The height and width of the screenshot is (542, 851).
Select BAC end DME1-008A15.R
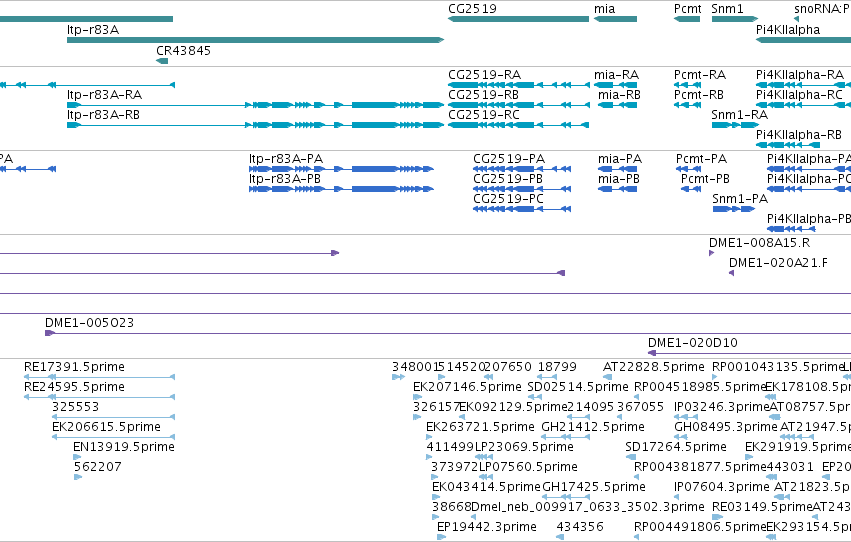coord(759,243)
